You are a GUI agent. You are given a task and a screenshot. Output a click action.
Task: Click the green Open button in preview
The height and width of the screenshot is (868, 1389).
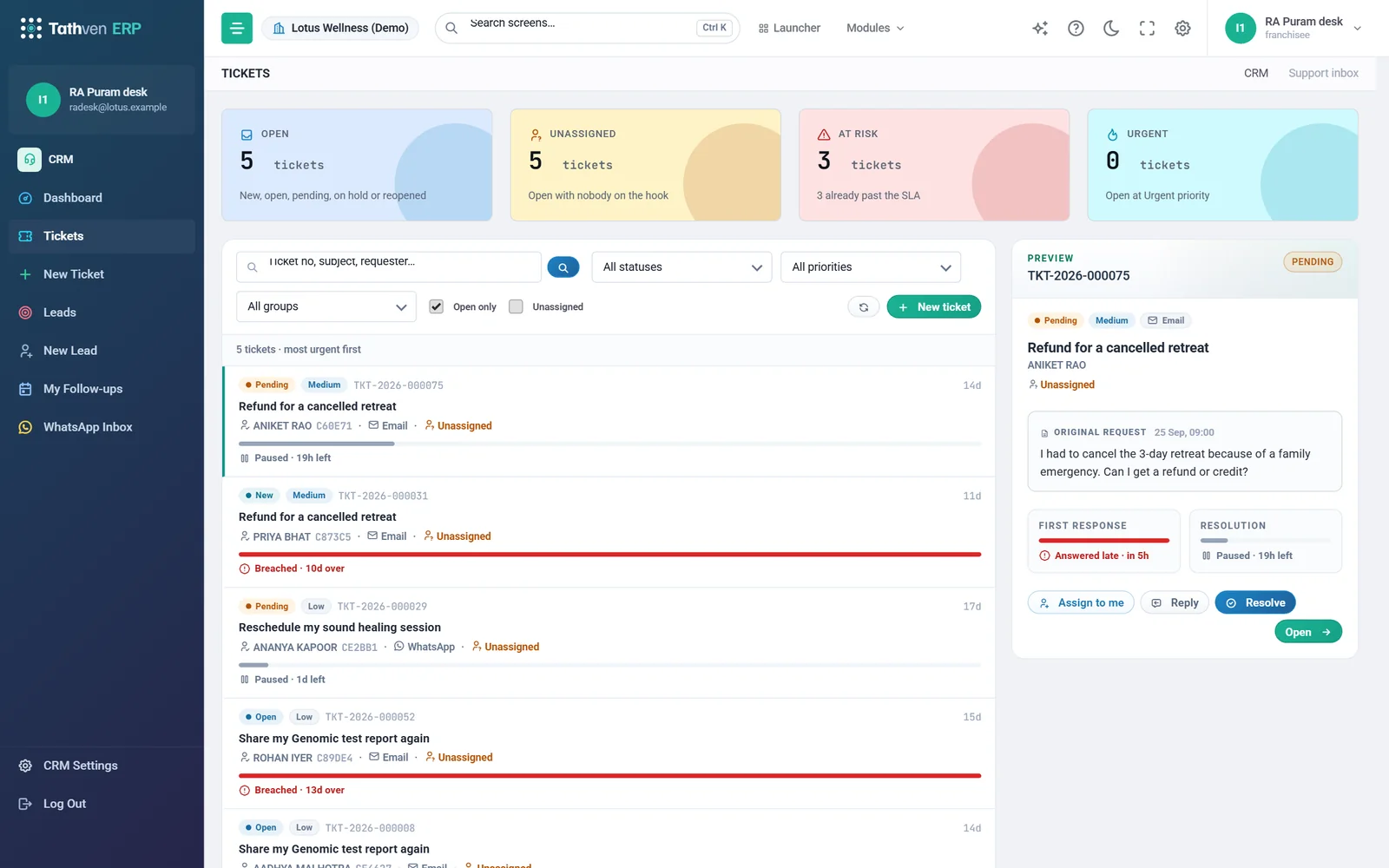(x=1308, y=632)
